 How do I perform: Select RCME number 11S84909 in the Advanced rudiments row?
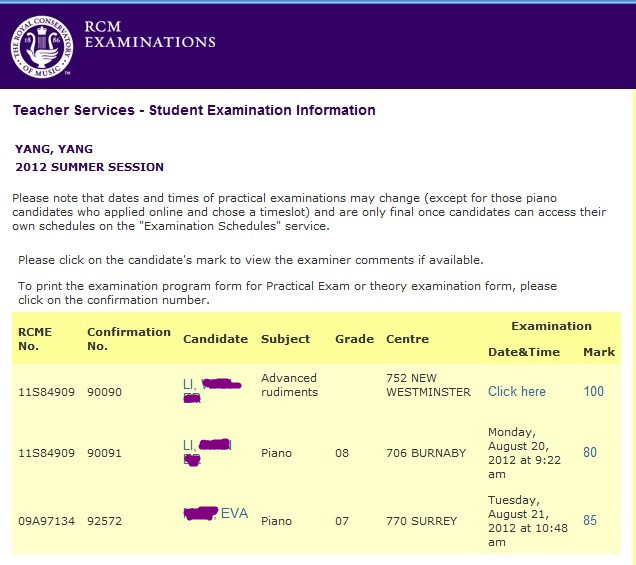tap(47, 392)
